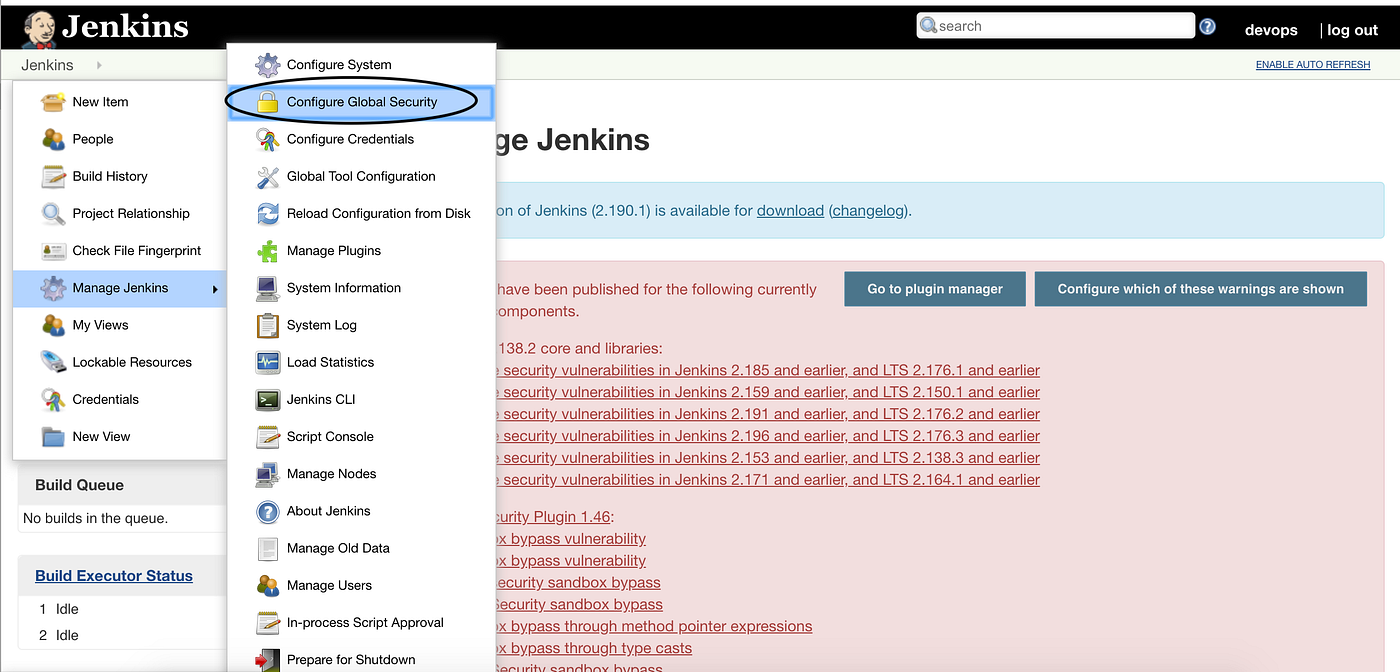Screen dimensions: 1400x672
Task: Open Load Statistics via its chart icon
Action: (x=266, y=362)
